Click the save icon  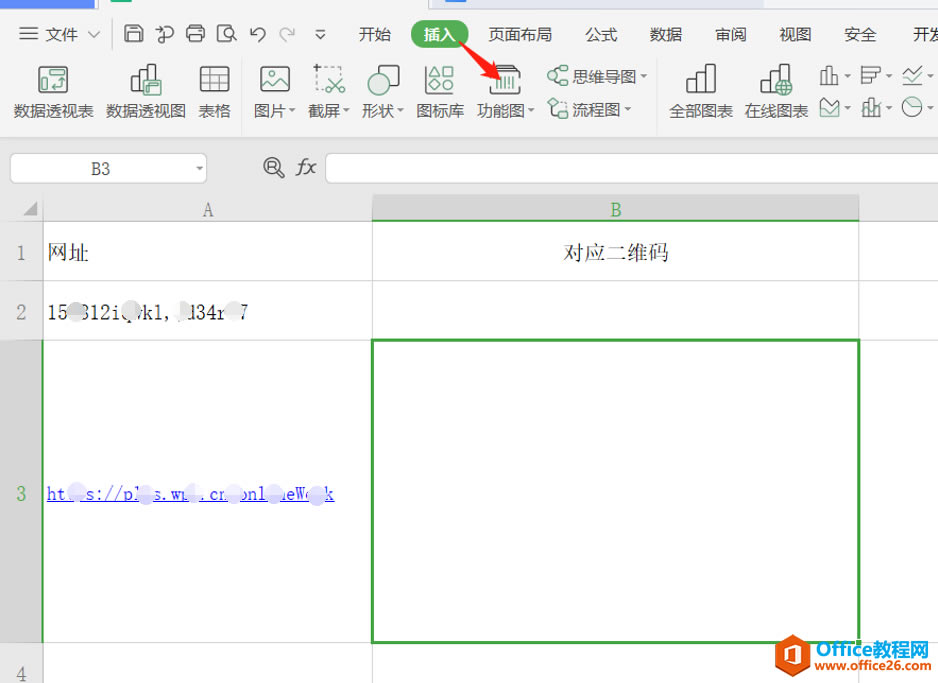click(x=133, y=33)
